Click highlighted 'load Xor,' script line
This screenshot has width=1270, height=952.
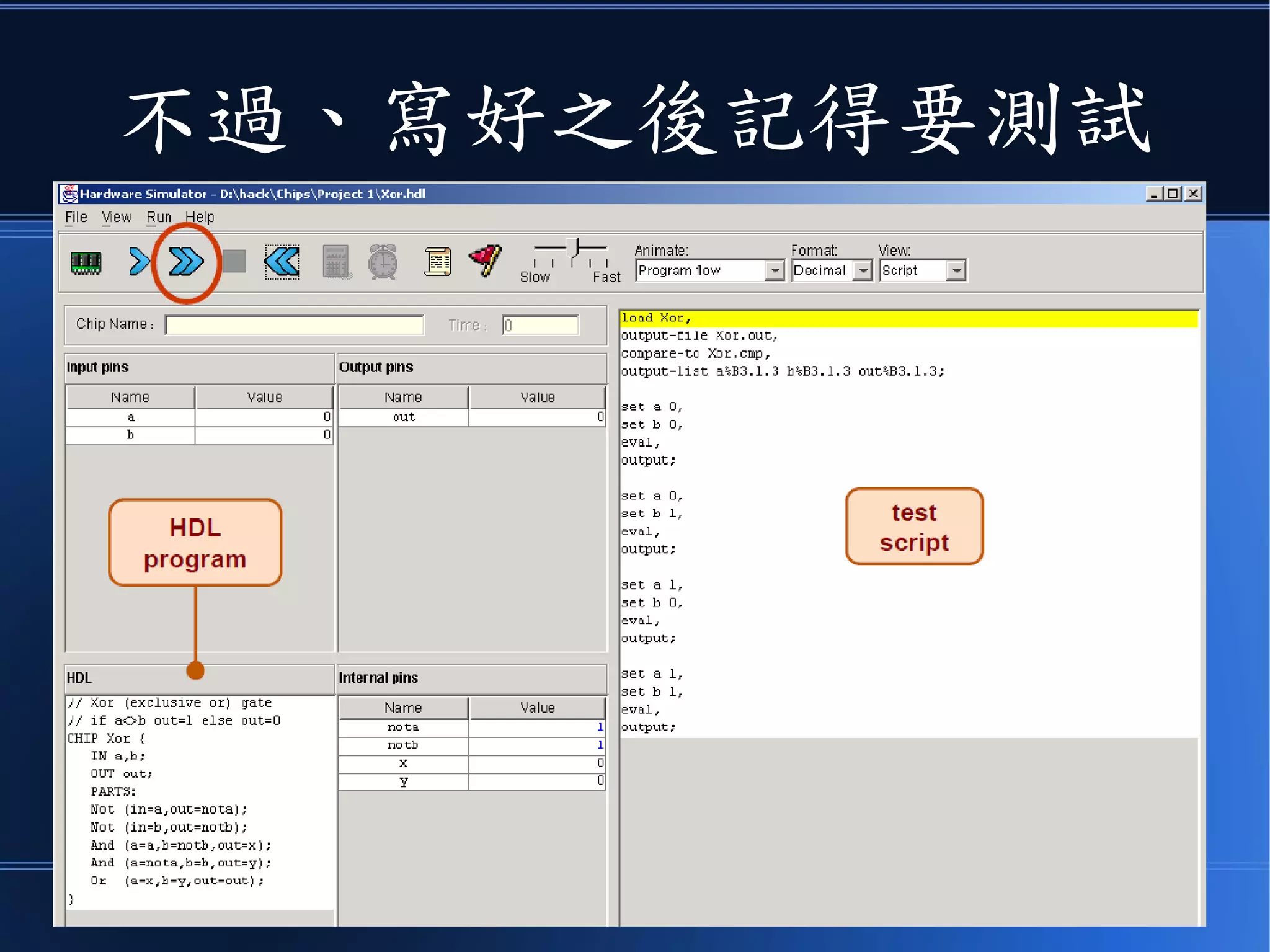(x=656, y=318)
